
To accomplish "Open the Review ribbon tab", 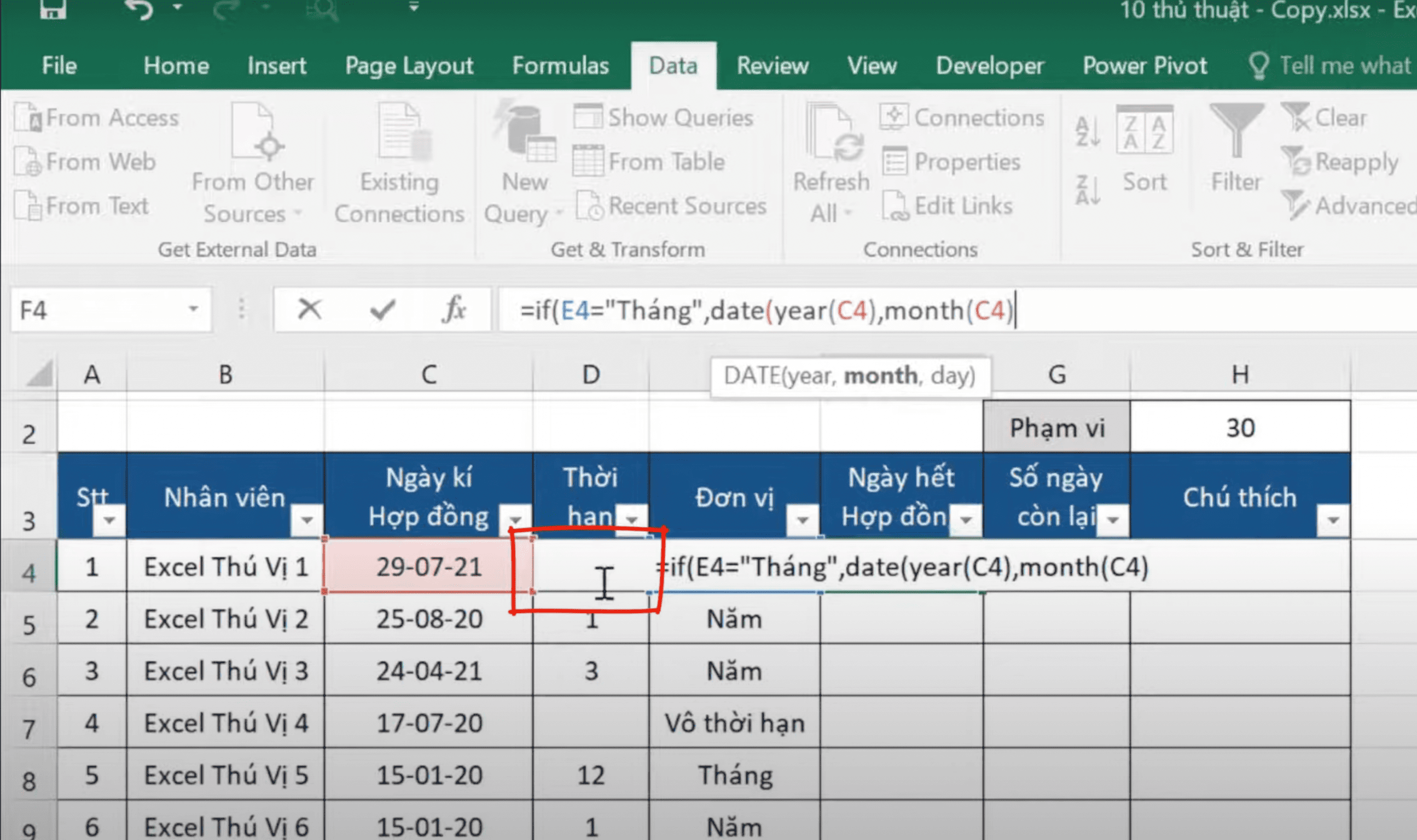I will (x=771, y=65).
